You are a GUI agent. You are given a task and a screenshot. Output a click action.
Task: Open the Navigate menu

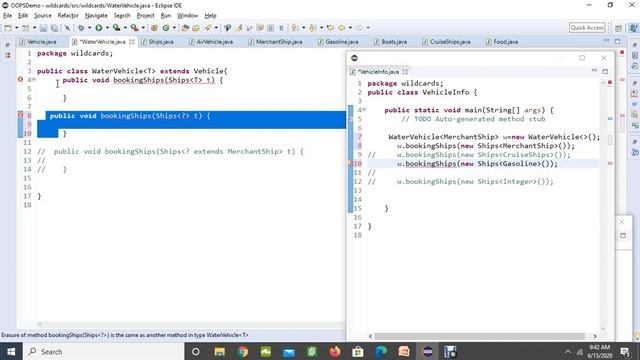tap(96, 16)
